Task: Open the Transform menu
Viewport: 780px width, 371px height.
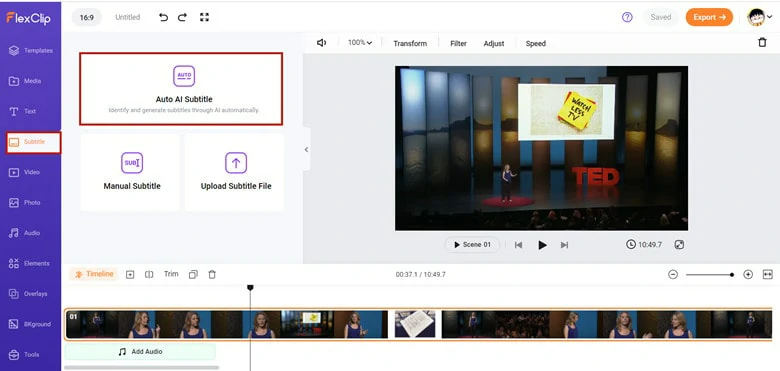Action: pos(410,44)
